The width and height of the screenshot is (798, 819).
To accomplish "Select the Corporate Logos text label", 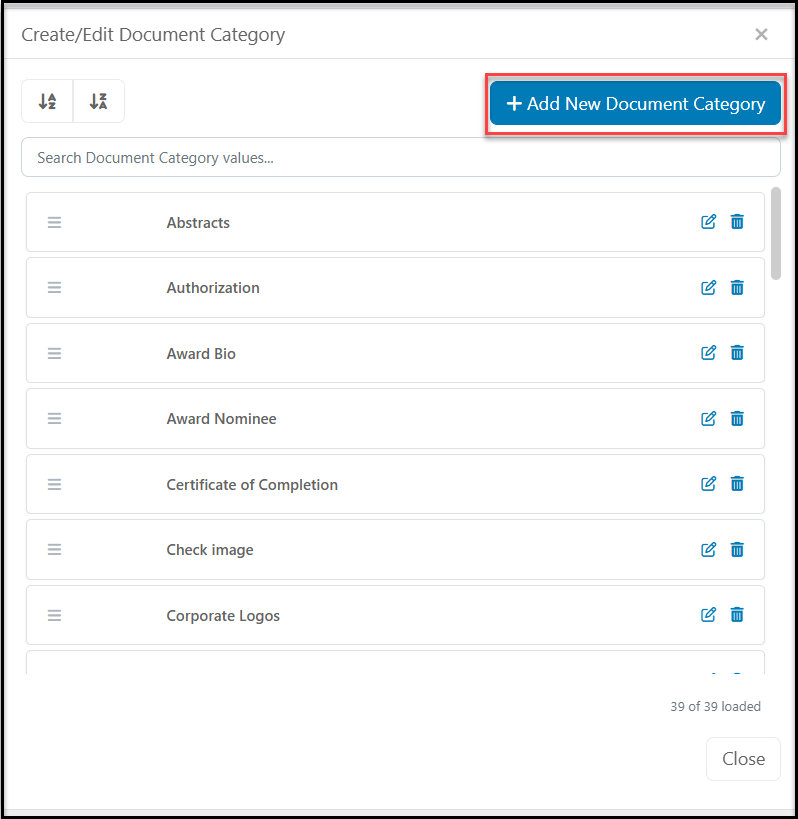I will (x=223, y=616).
